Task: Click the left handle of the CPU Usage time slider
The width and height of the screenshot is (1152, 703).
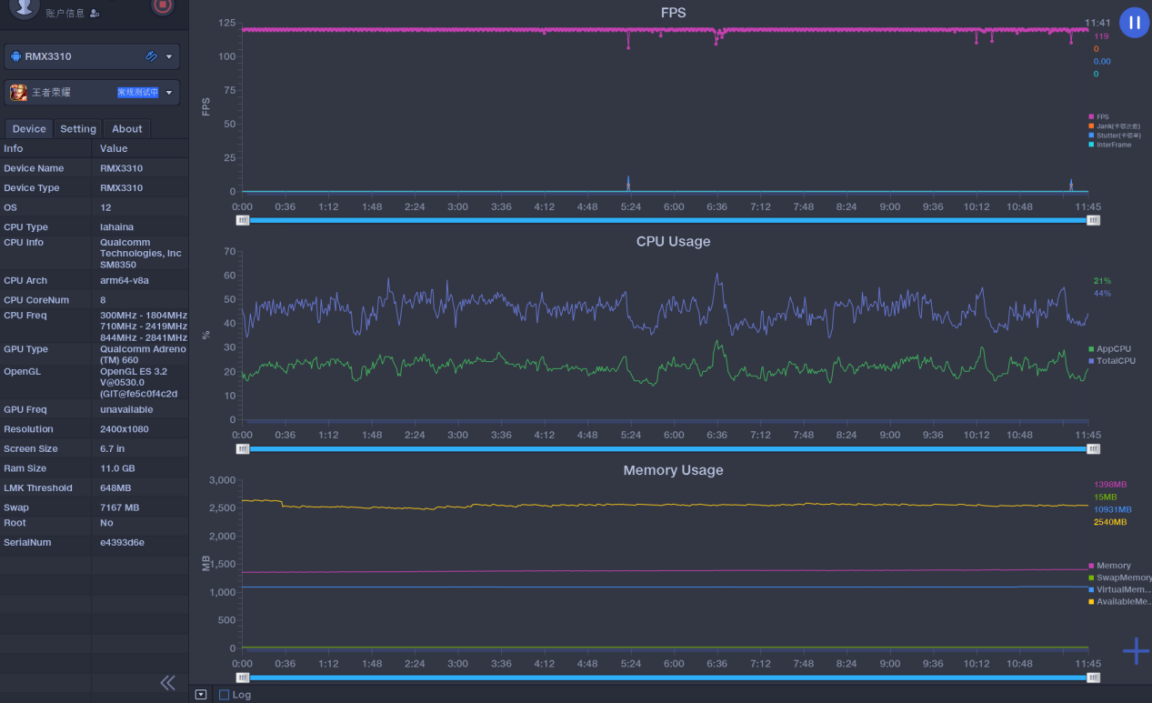Action: click(x=242, y=449)
